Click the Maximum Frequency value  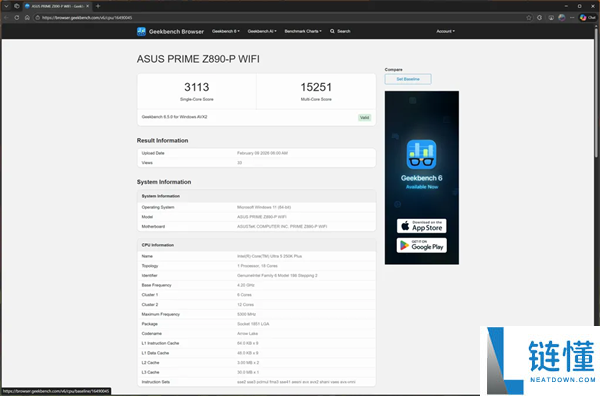click(246, 314)
